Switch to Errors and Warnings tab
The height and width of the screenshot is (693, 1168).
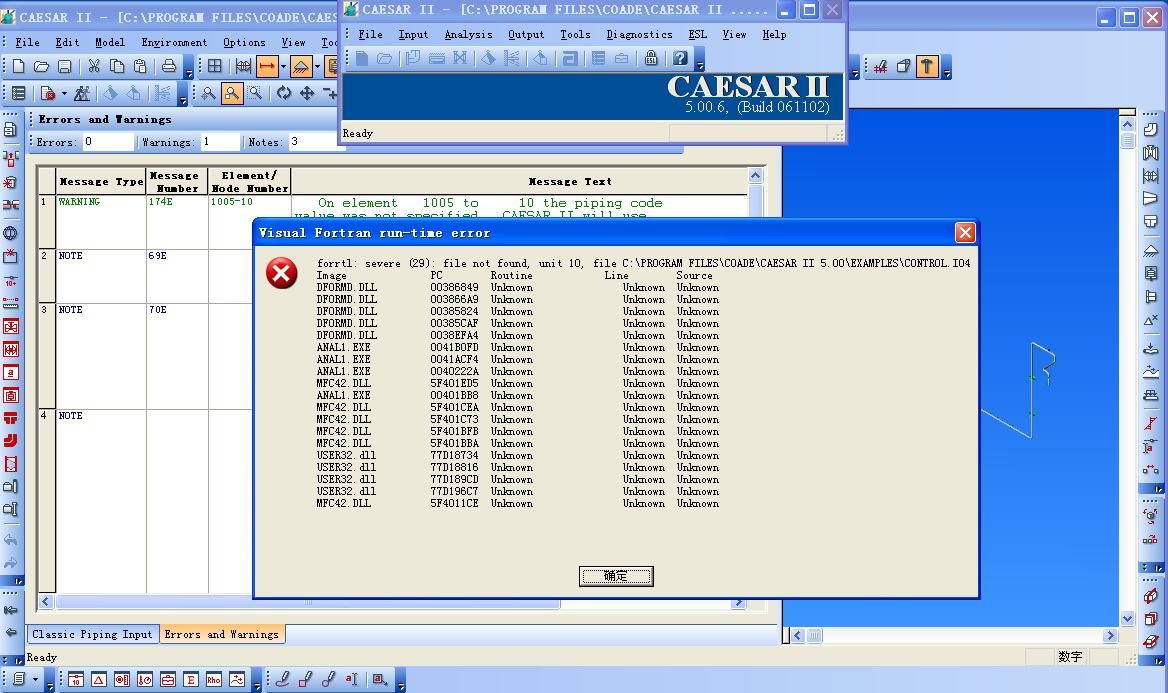pyautogui.click(x=221, y=634)
